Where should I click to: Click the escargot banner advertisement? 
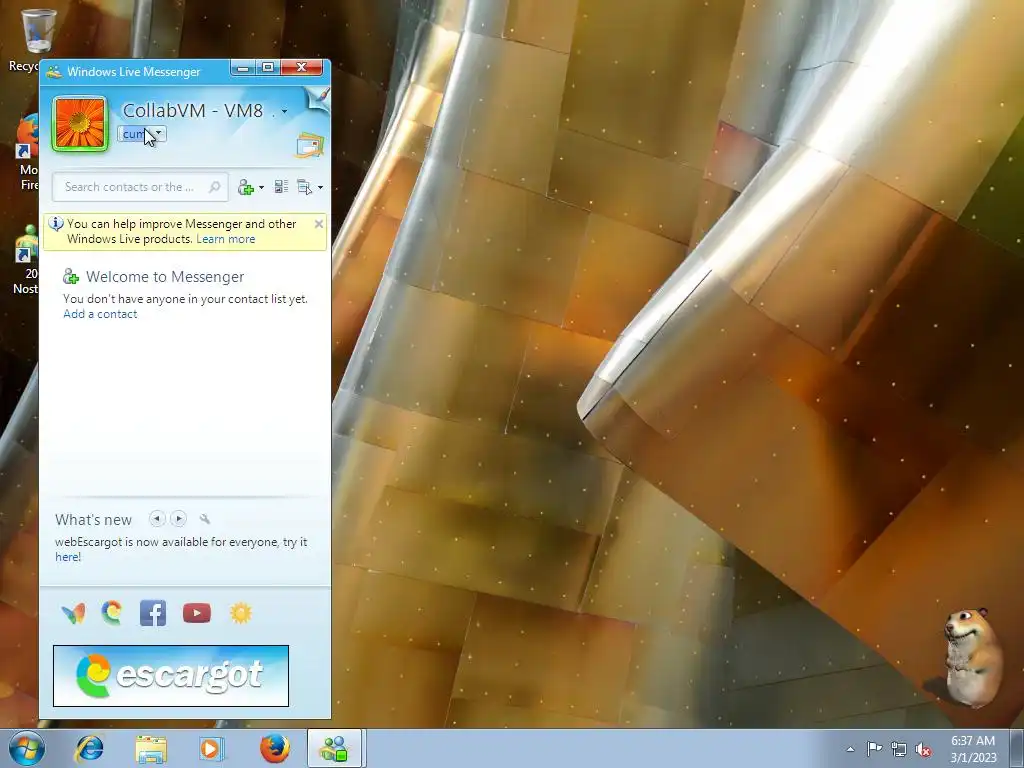click(170, 676)
